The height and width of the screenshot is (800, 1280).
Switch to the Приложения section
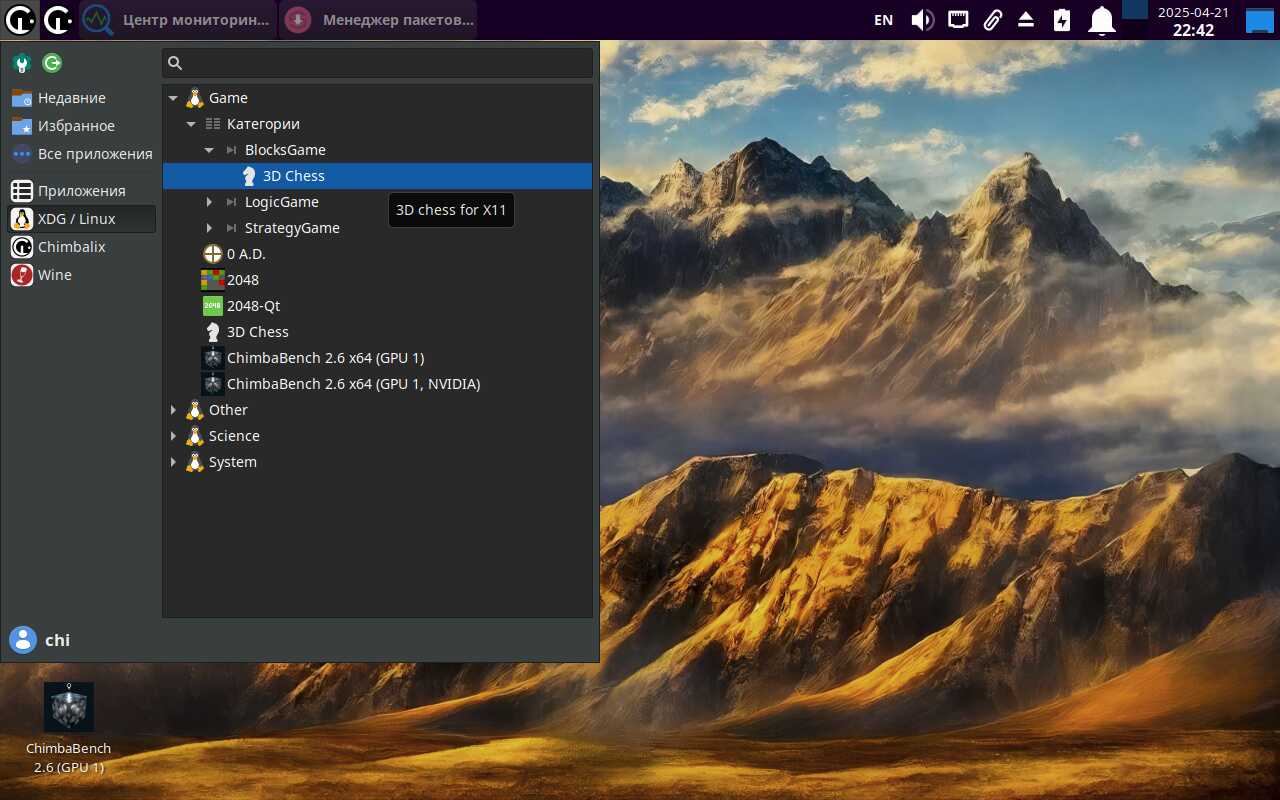coord(82,191)
